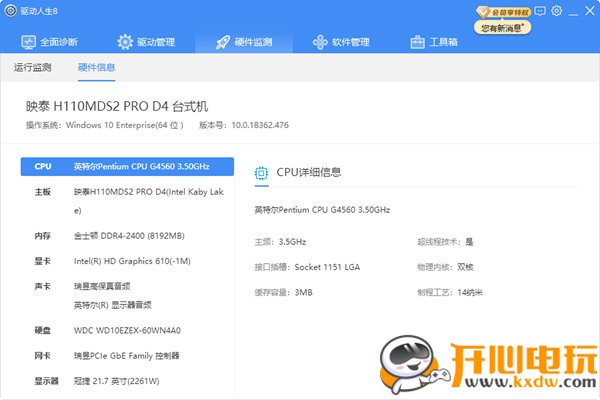Viewport: 600px width, 400px height.
Task: Close the 驱动人生8 window
Action: click(x=590, y=11)
